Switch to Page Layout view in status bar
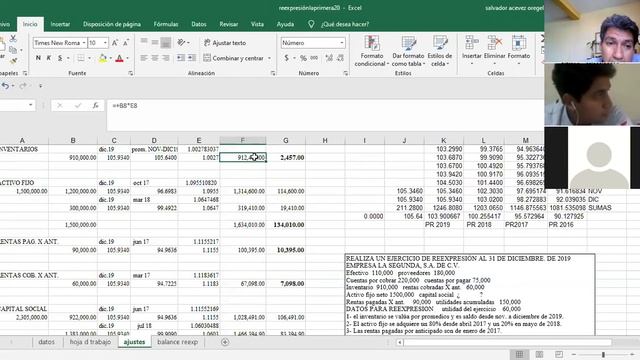The height and width of the screenshot is (360, 640). [x=539, y=354]
